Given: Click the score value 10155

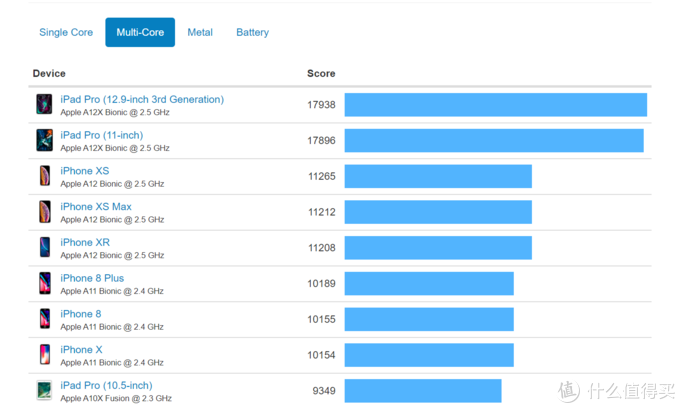Looking at the screenshot, I should [x=321, y=320].
